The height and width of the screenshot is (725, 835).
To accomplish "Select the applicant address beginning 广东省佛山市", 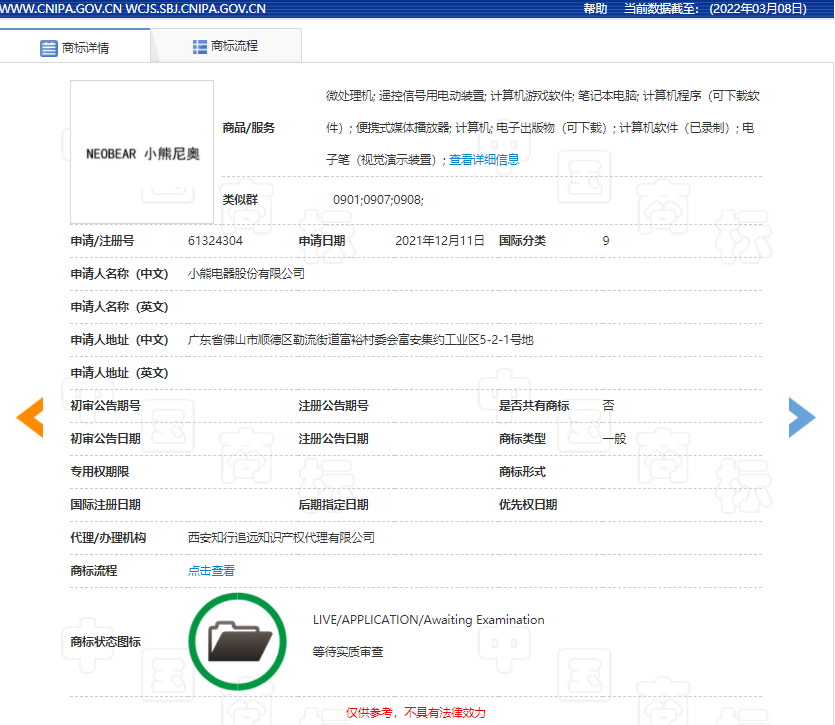I will click(361, 340).
